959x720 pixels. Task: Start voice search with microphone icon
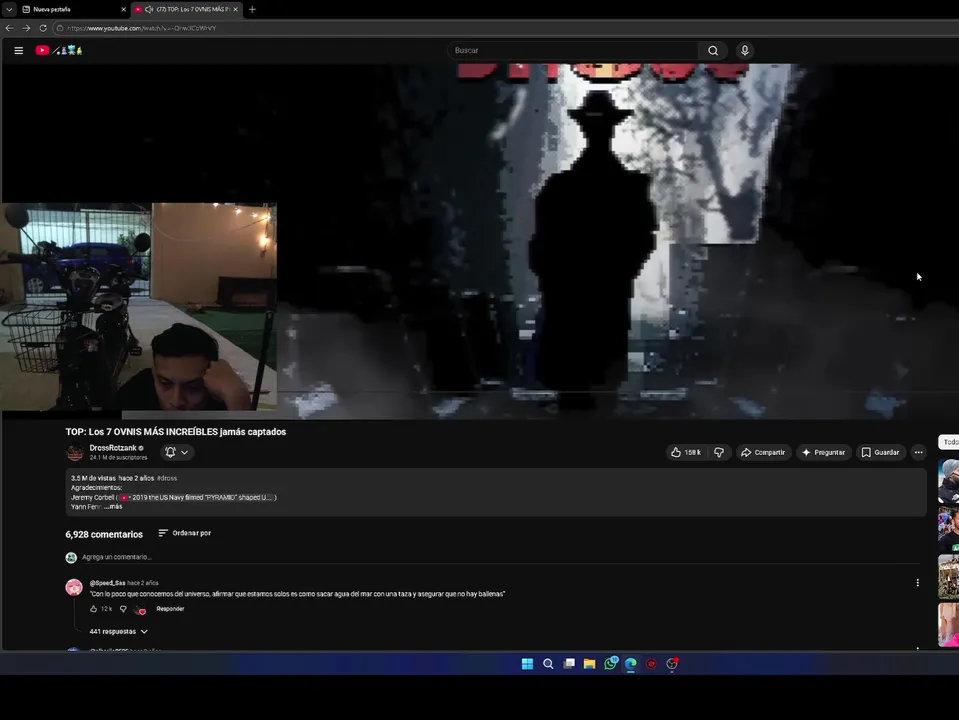point(744,51)
